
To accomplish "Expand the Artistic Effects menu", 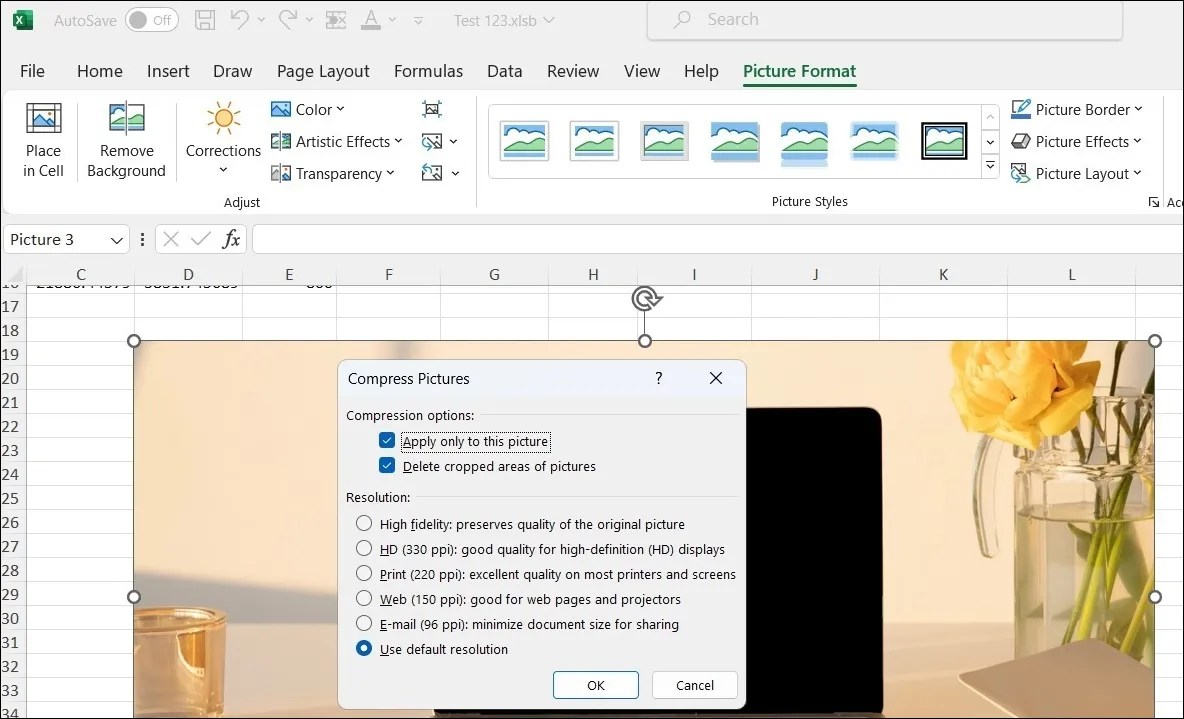I will point(336,141).
